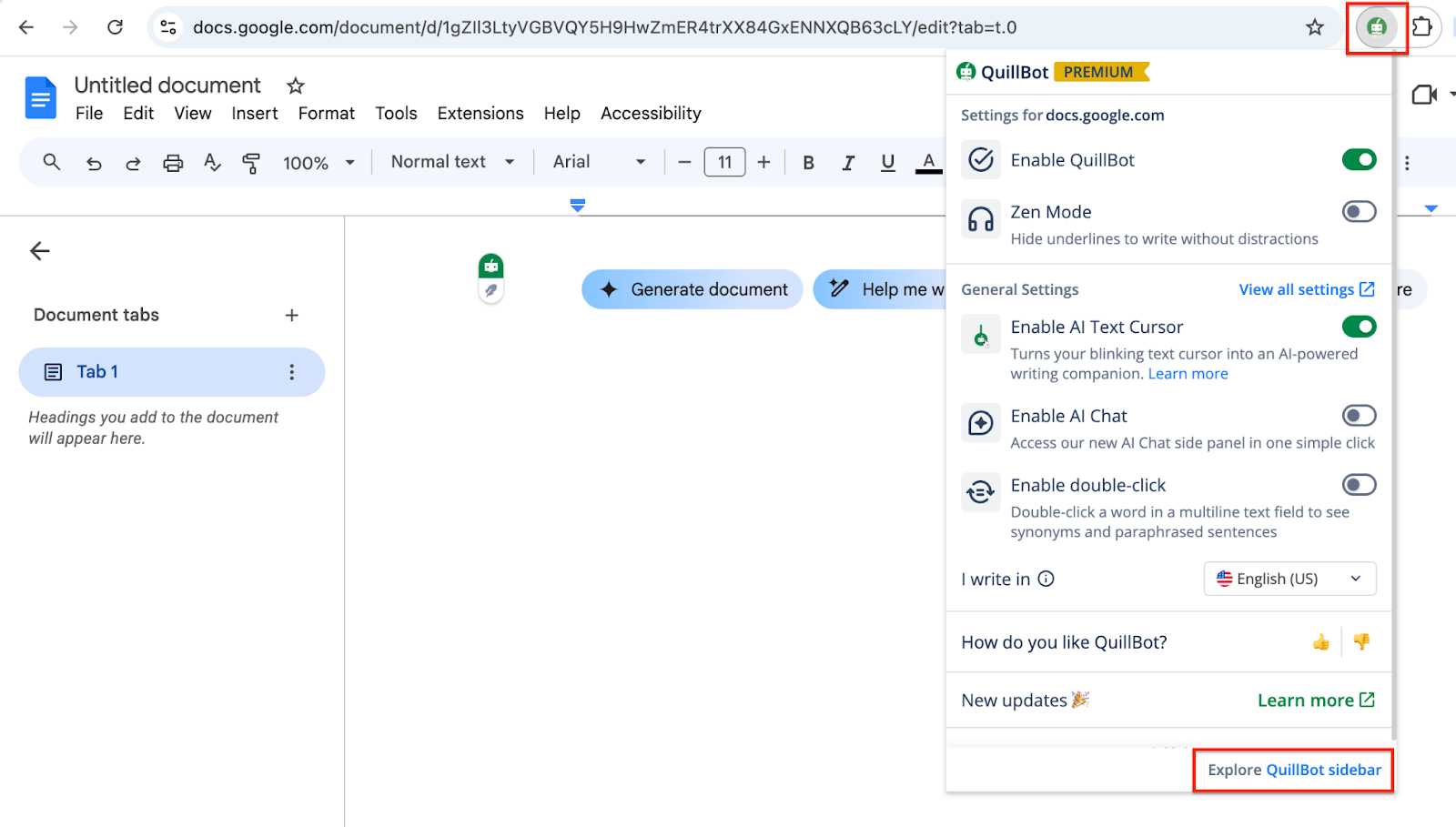Viewport: 1456px width, 827px height.
Task: Click View all settings link
Action: (x=1306, y=289)
